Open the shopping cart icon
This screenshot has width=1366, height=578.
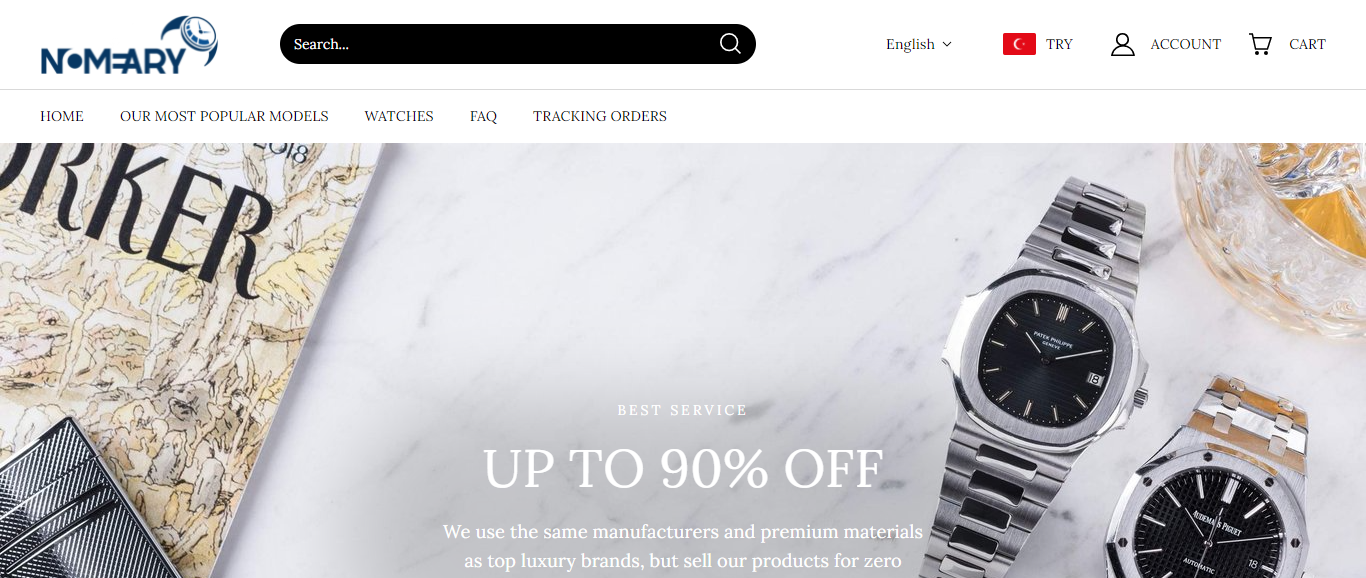pos(1260,44)
